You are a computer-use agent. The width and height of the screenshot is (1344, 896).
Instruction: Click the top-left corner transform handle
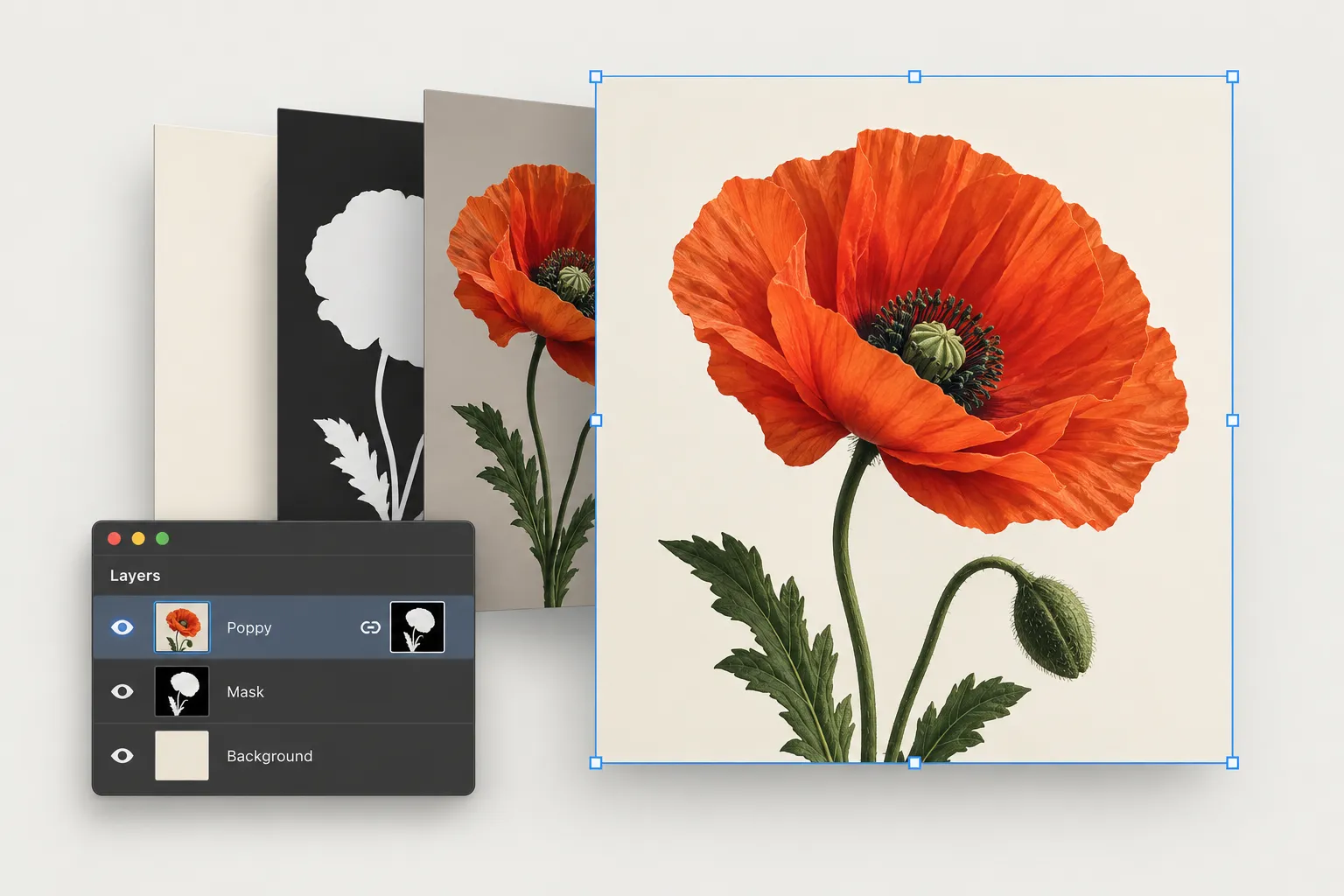pos(596,77)
